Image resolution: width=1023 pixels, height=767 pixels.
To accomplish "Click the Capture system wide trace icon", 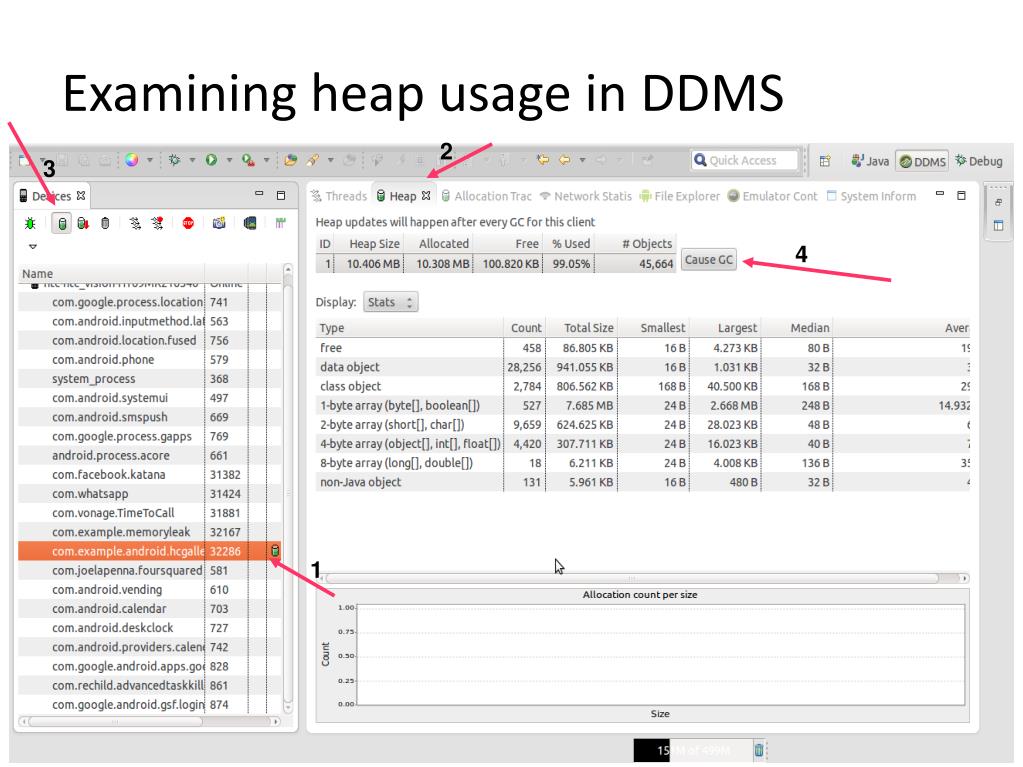I will coord(280,224).
